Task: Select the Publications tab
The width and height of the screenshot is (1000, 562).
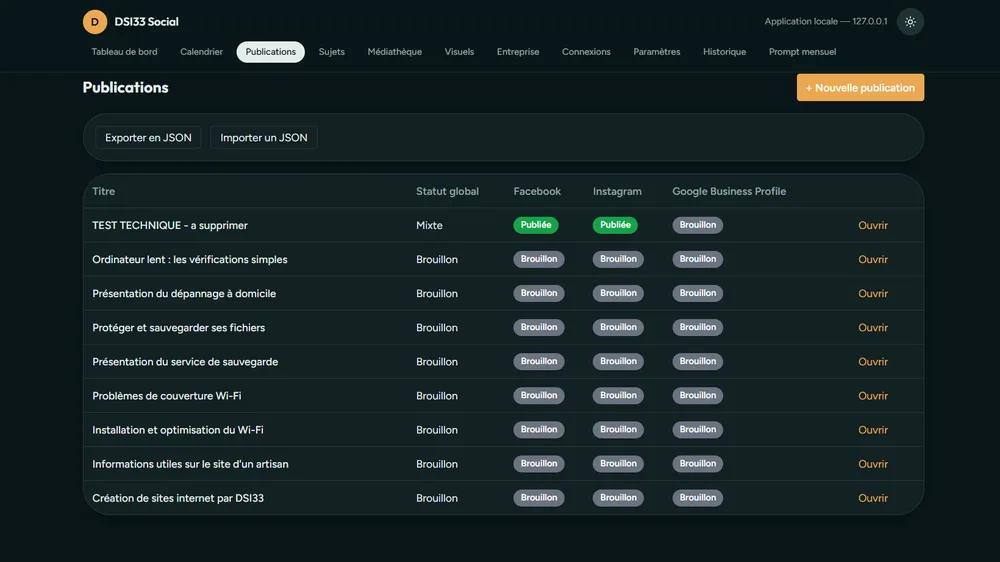Action: point(270,52)
